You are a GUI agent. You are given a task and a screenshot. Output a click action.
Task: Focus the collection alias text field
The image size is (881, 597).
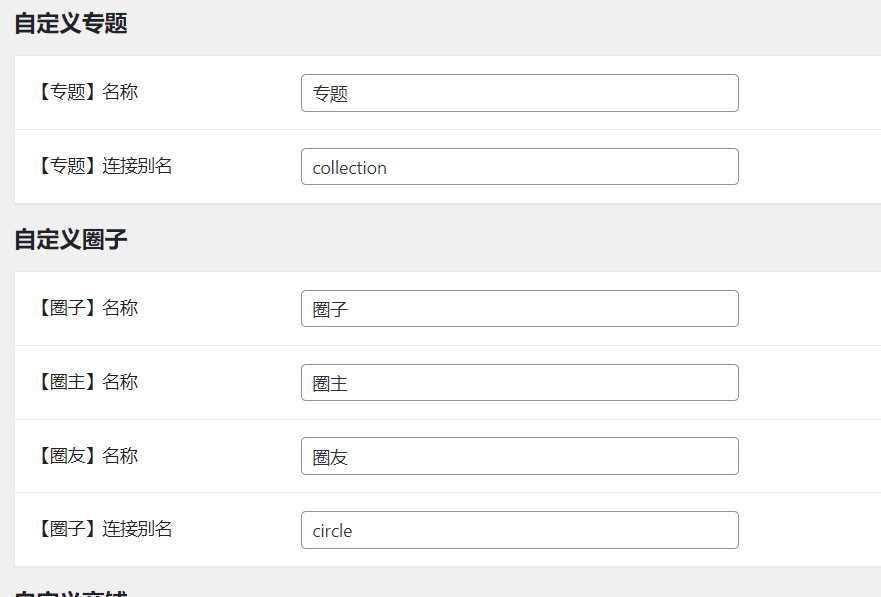[520, 167]
